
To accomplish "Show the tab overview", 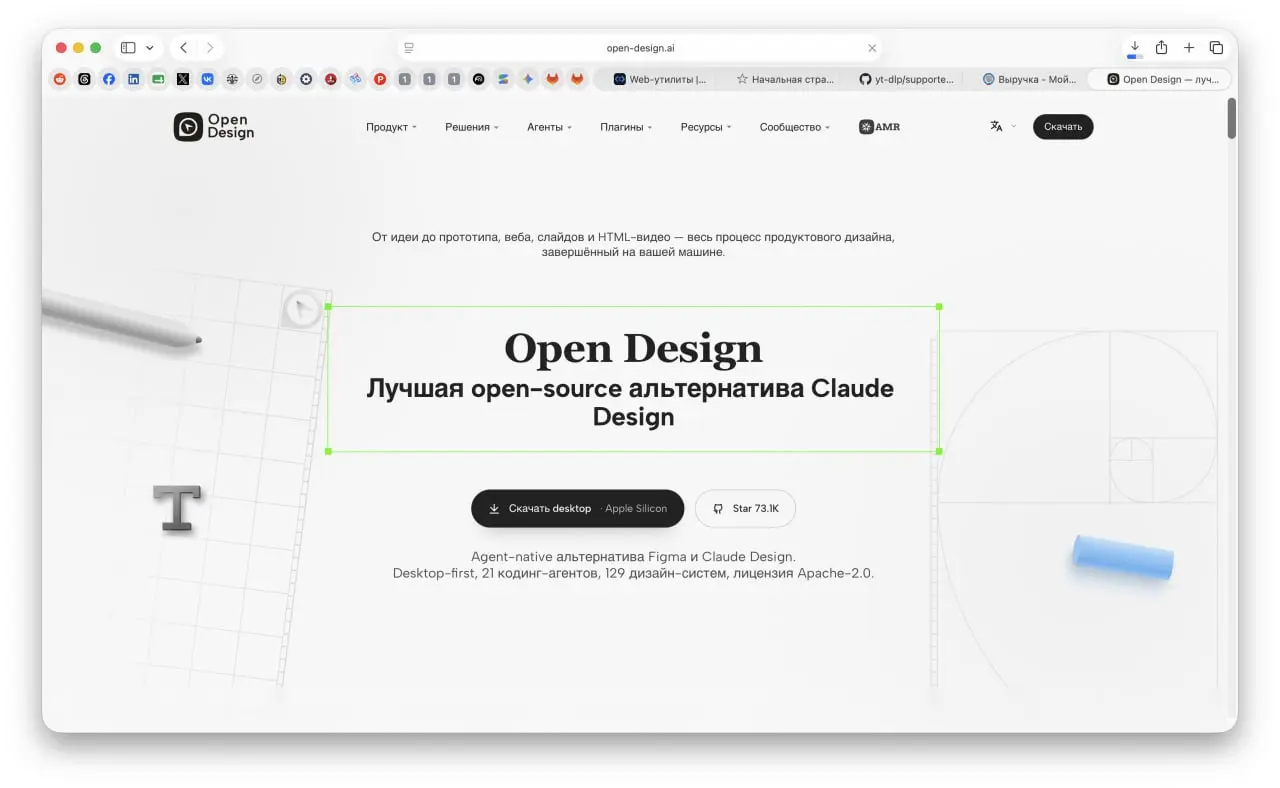I will tap(1216, 48).
